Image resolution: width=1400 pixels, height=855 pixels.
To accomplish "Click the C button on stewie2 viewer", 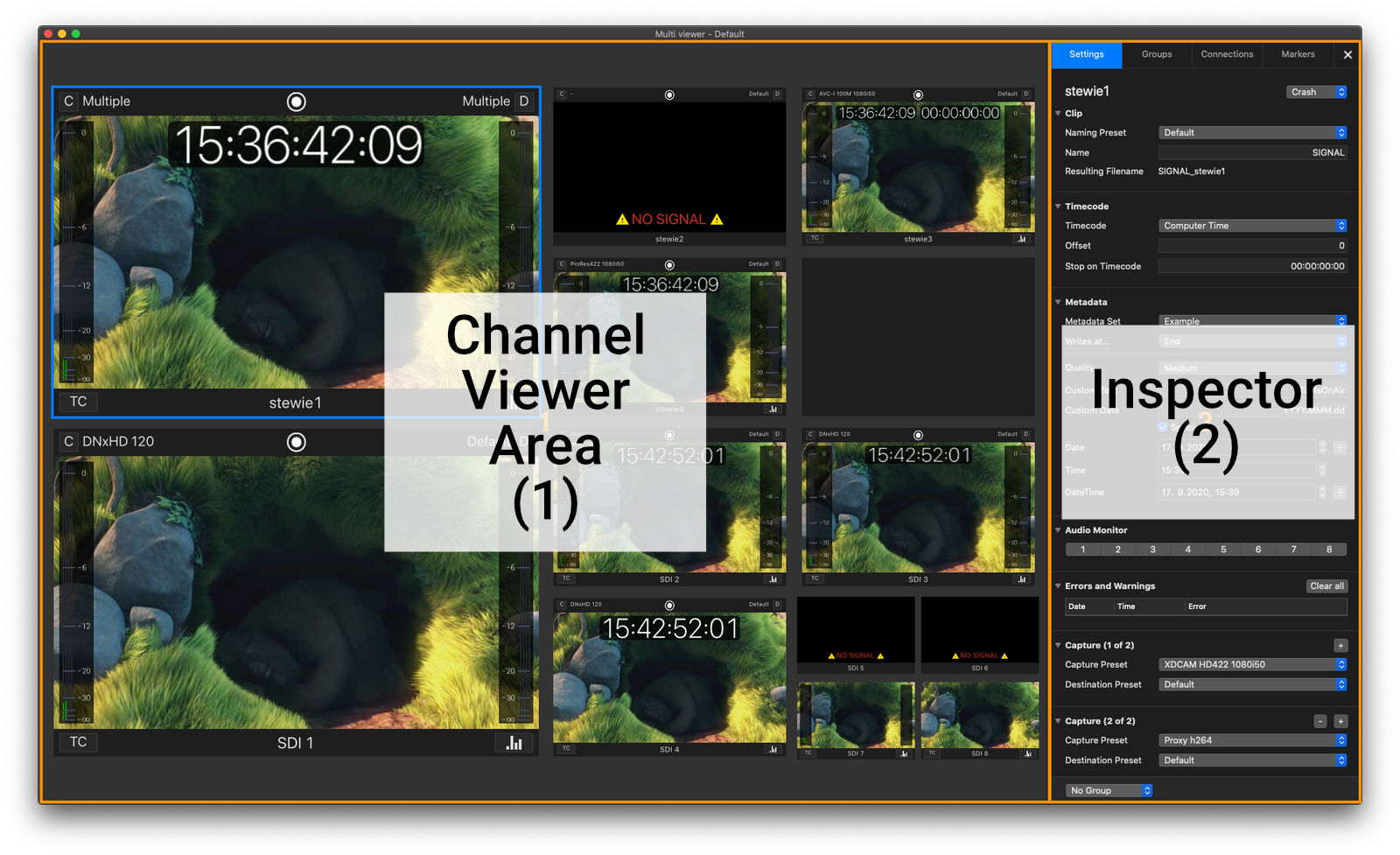I will [562, 94].
